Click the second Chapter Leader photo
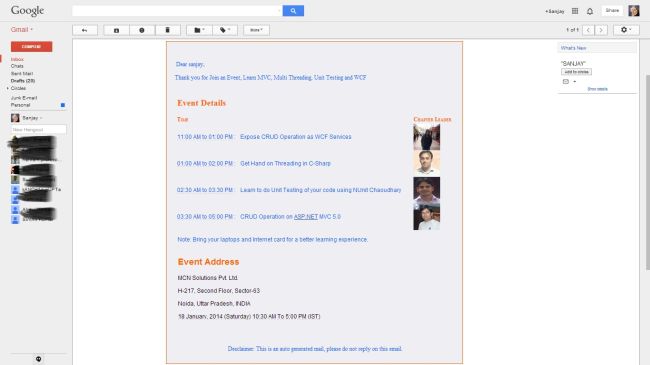The image size is (650, 365). point(427,163)
